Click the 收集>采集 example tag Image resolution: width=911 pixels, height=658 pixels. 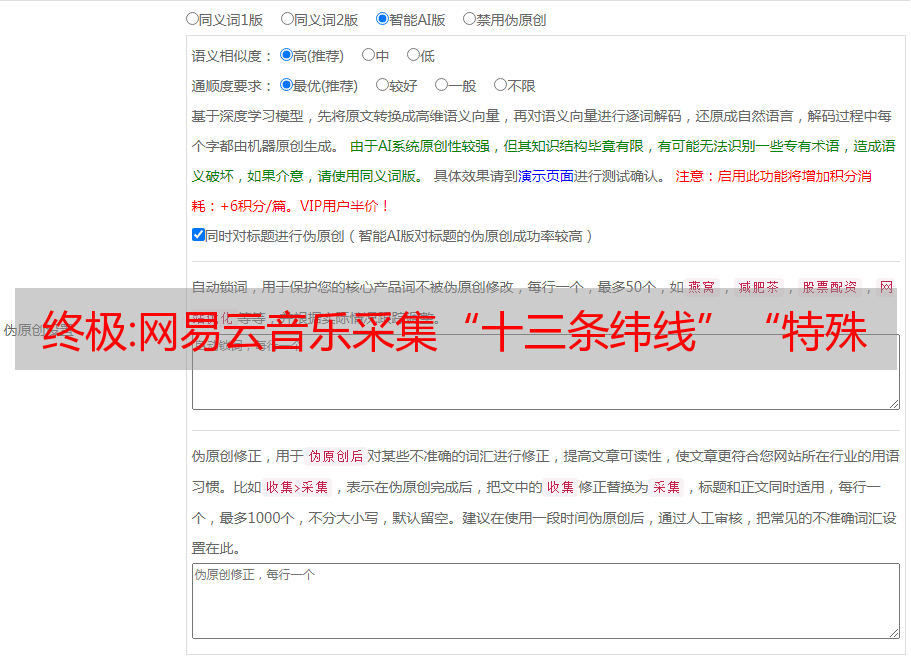click(297, 488)
